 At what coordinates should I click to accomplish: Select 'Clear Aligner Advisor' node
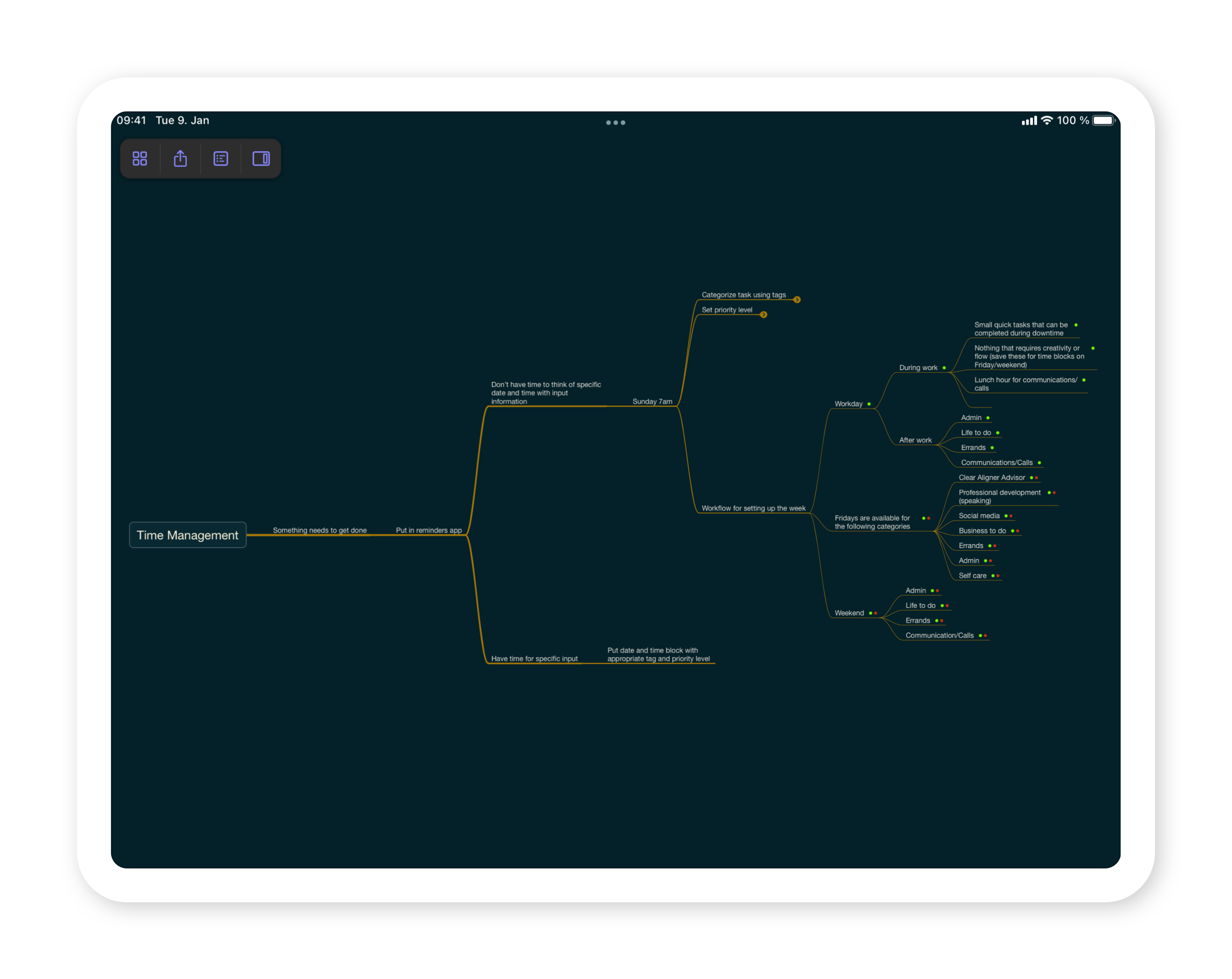point(992,478)
